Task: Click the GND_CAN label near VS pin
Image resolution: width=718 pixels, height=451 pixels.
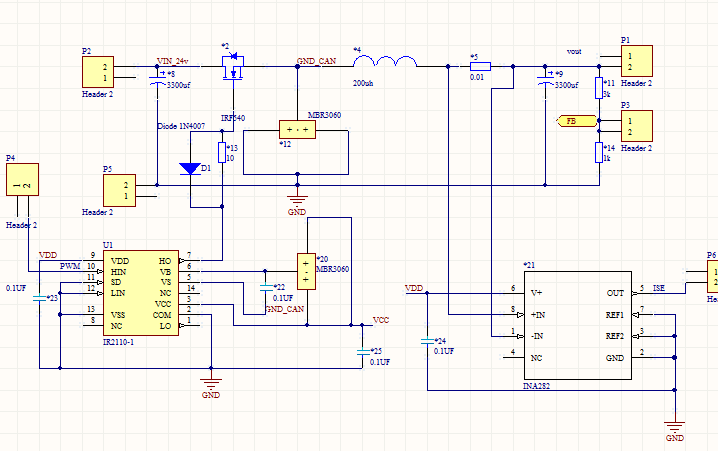Action: [x=285, y=309]
